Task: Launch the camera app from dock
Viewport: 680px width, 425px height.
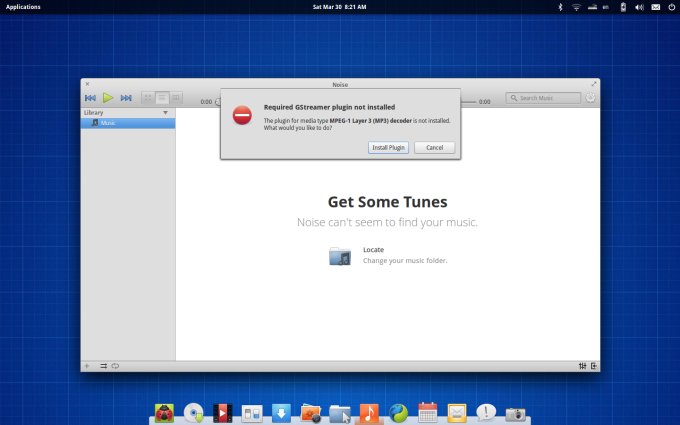Action: (515, 414)
